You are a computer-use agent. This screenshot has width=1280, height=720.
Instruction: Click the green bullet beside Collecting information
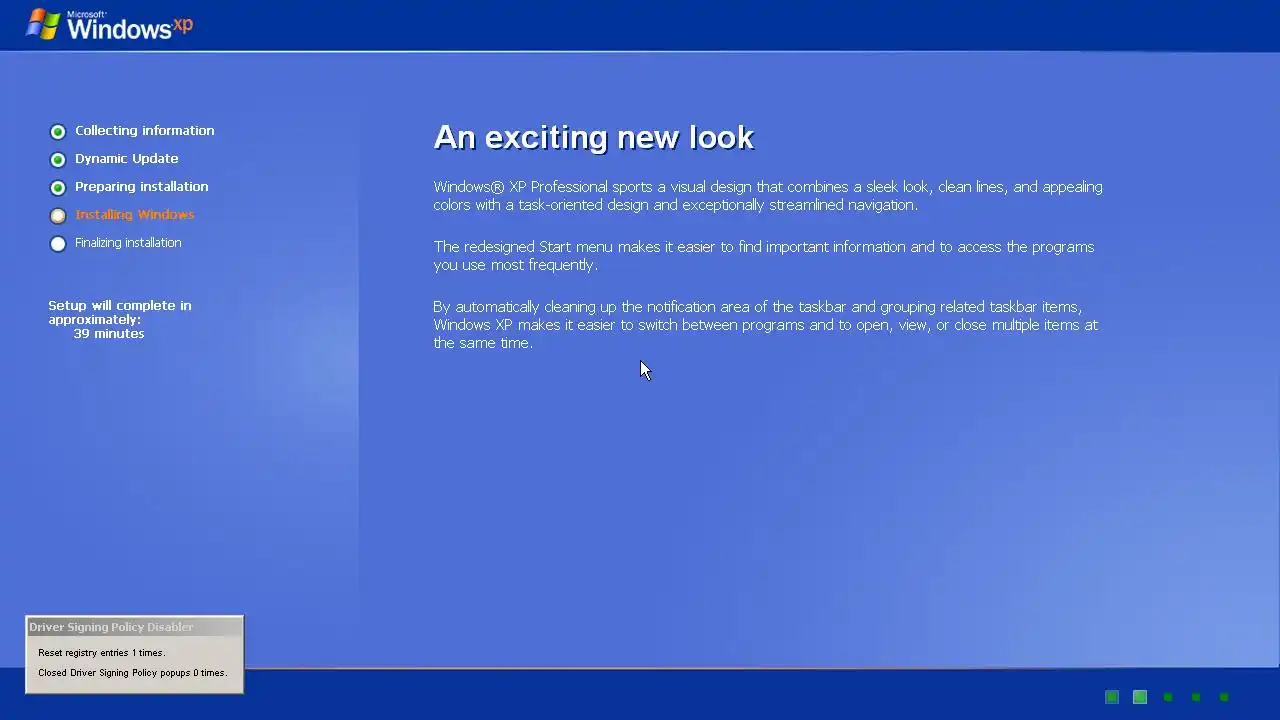click(58, 132)
